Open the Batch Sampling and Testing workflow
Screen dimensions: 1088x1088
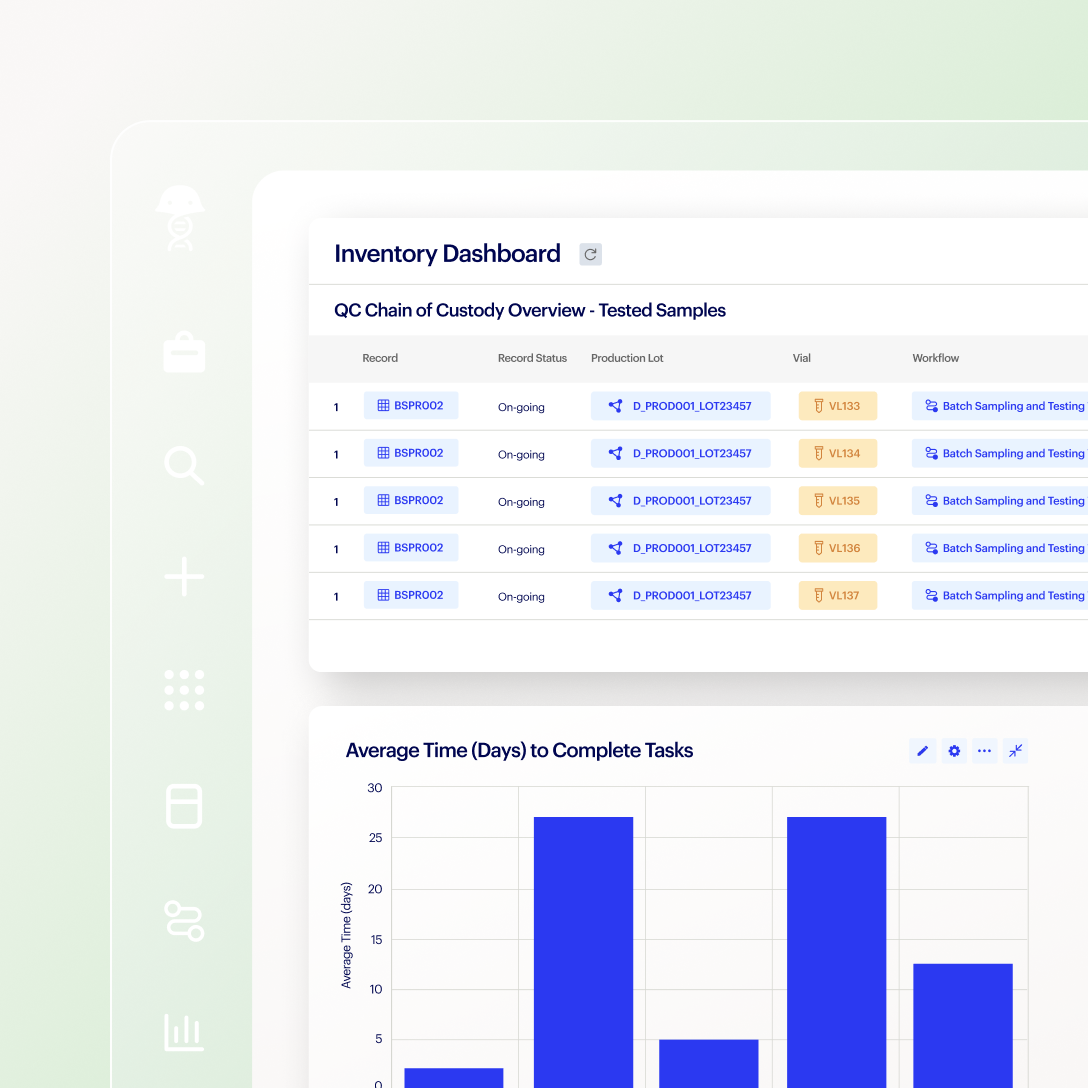(x=1000, y=406)
